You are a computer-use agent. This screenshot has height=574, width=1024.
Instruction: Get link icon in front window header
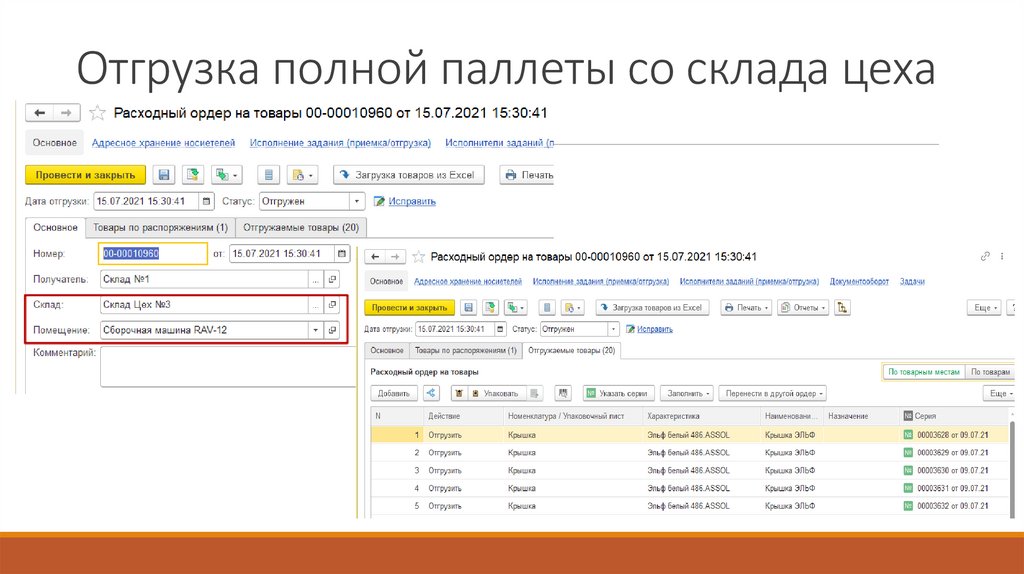985,257
